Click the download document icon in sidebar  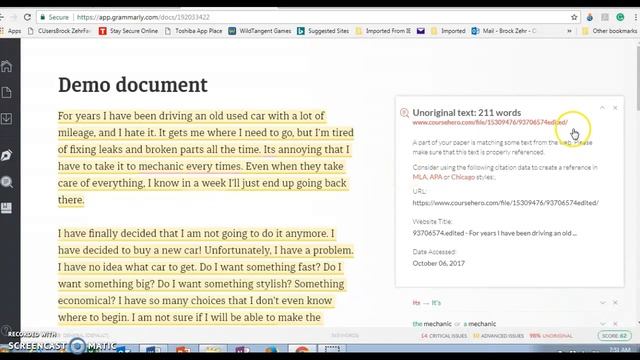(7, 119)
